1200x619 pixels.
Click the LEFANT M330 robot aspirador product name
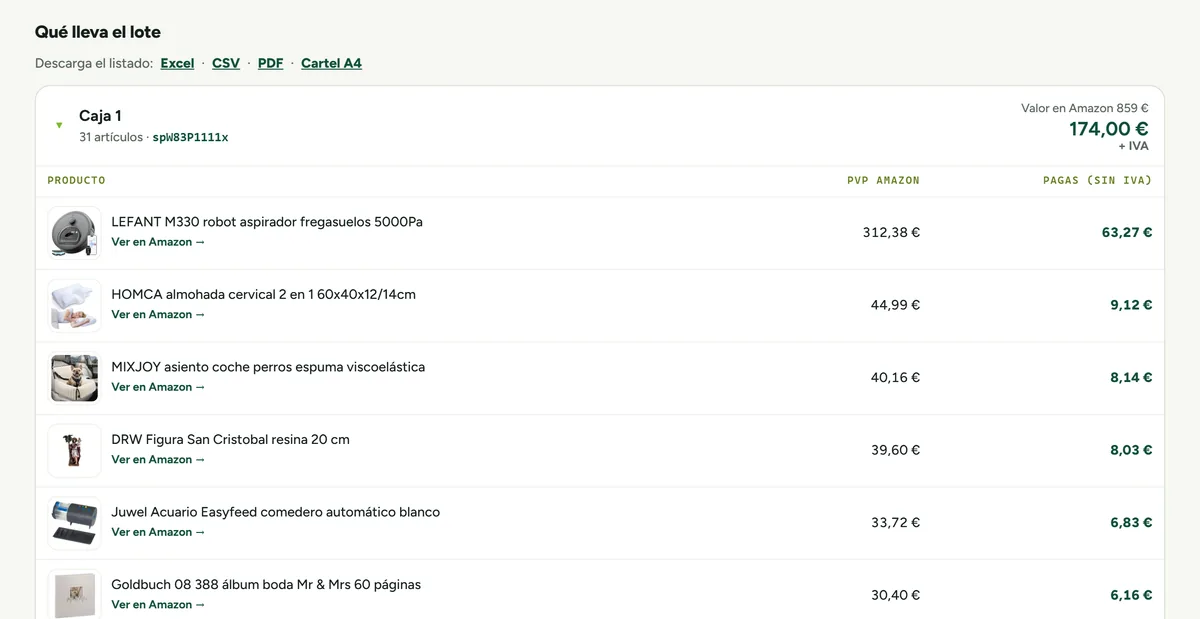click(267, 222)
